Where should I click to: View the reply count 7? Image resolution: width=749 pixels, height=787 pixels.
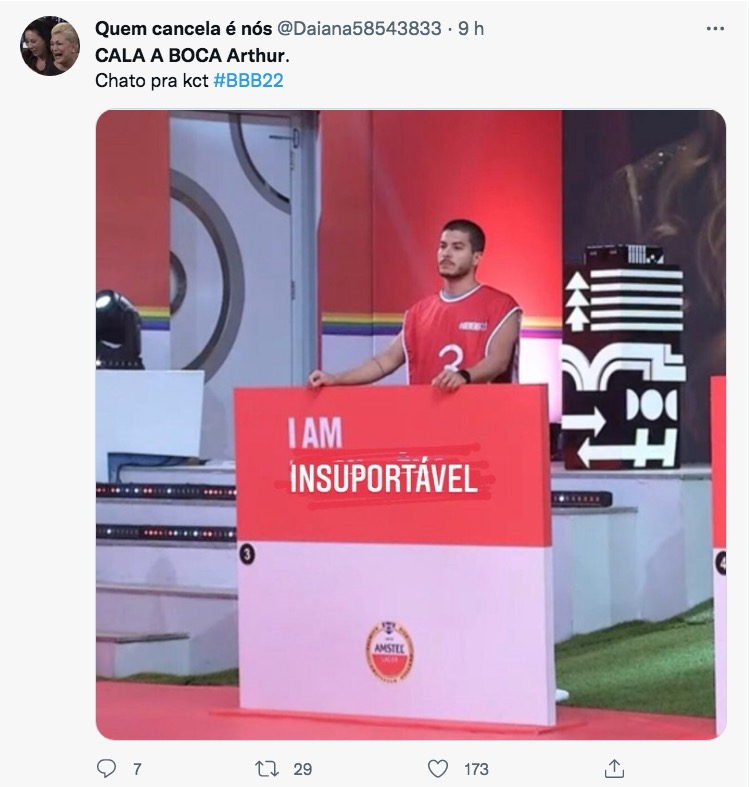click(137, 769)
